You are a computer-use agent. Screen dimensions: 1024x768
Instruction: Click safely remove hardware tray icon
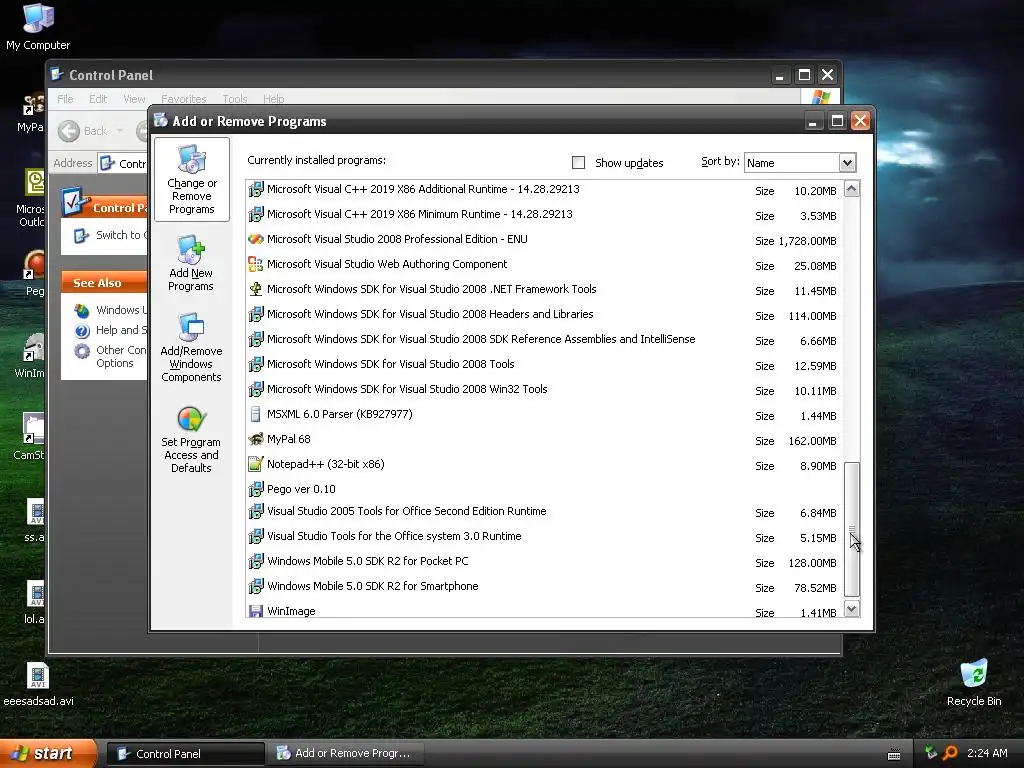click(x=931, y=753)
